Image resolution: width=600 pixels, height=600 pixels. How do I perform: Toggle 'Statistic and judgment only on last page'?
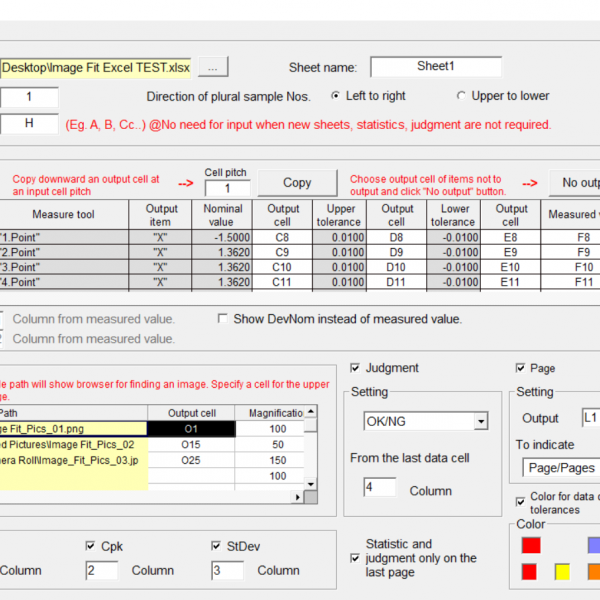354,558
